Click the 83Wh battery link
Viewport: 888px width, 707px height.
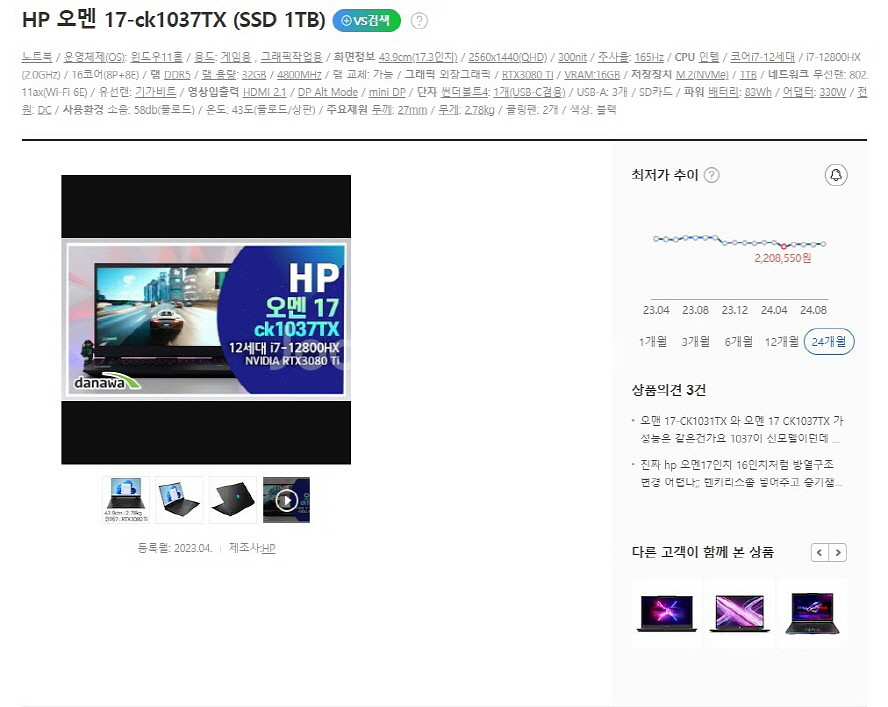(758, 92)
